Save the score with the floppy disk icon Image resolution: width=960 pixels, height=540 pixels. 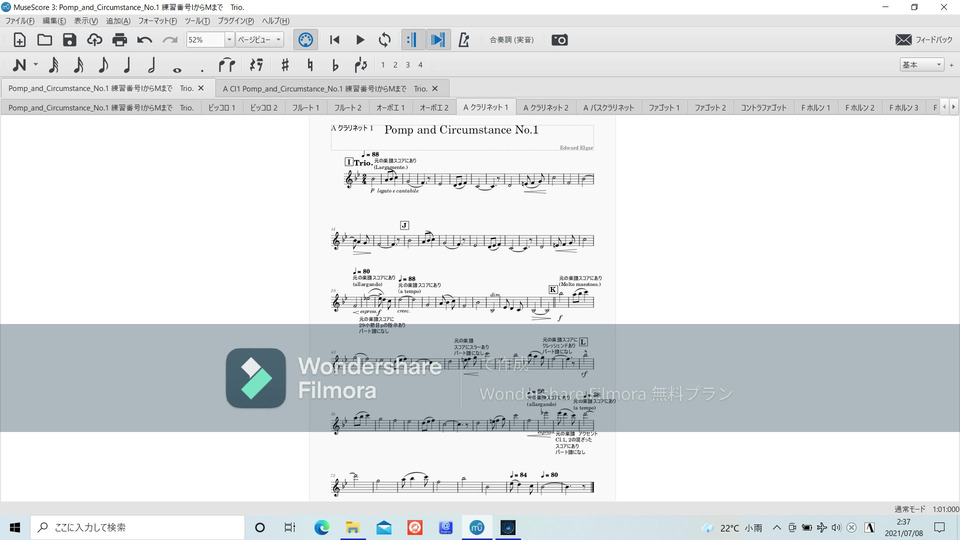tap(69, 40)
